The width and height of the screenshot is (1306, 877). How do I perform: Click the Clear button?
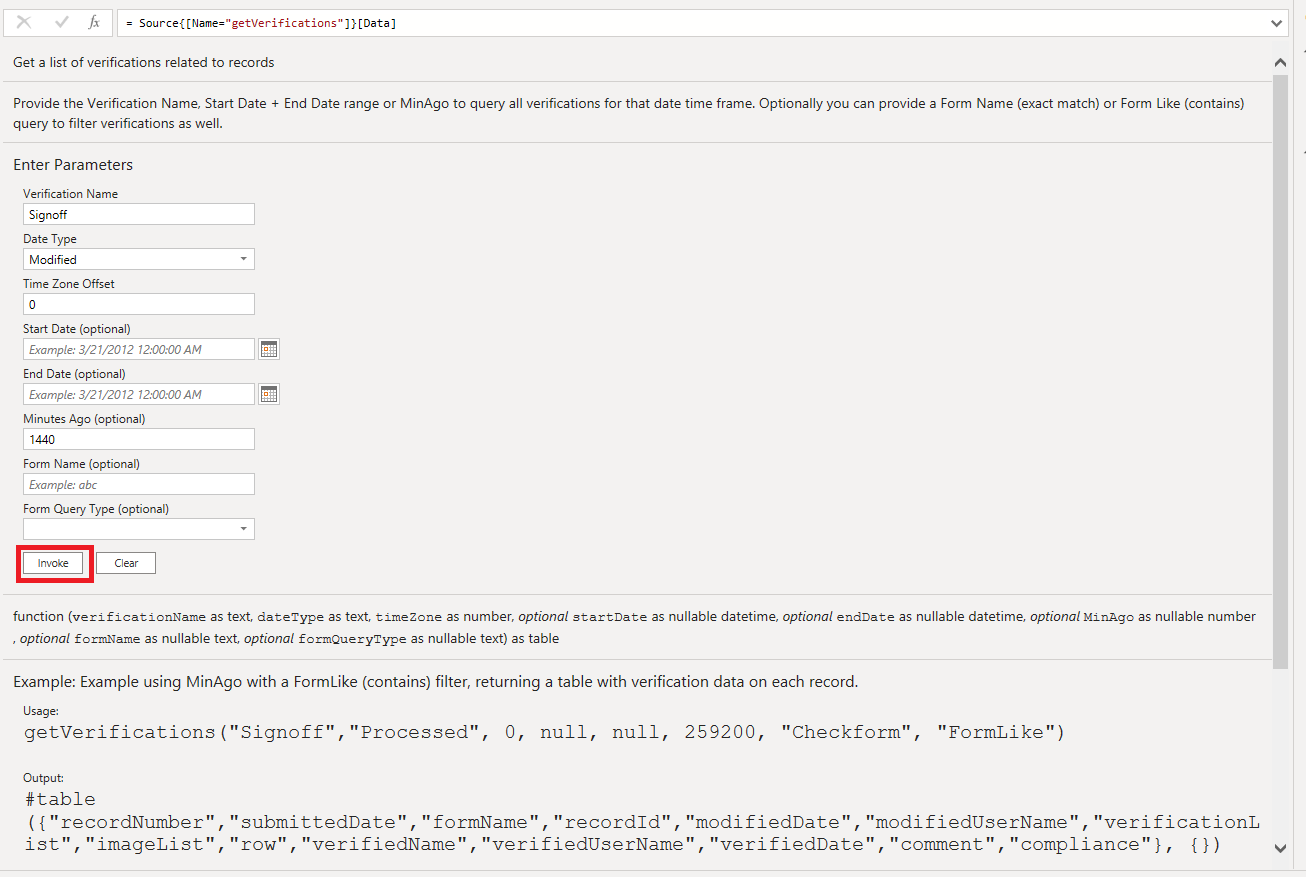pos(126,563)
